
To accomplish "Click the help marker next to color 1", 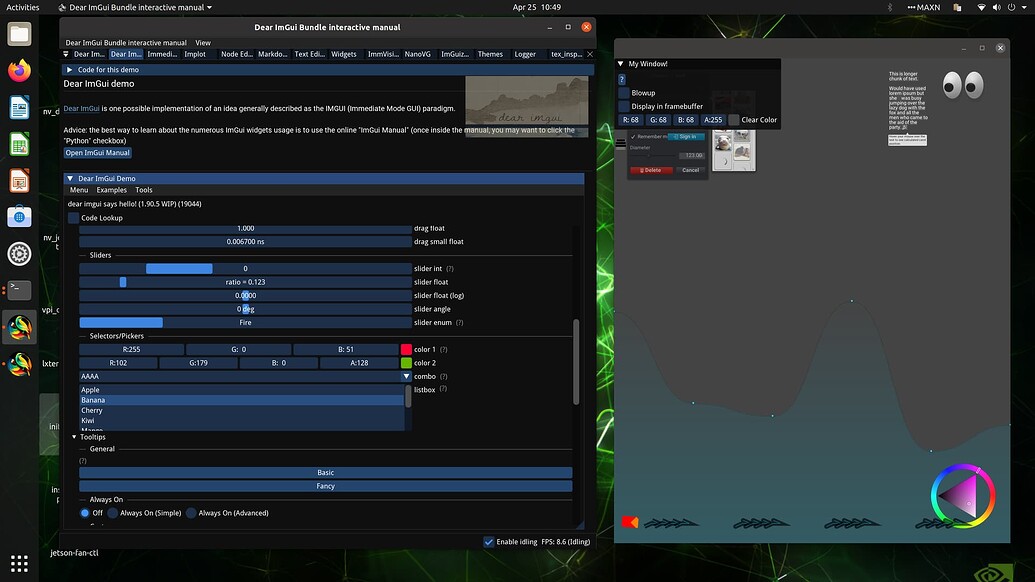I will 444,350.
